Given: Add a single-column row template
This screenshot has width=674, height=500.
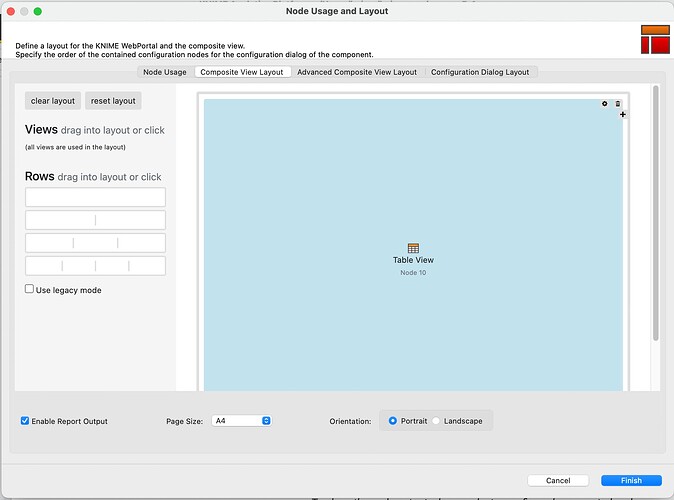Looking at the screenshot, I should click(x=95, y=197).
